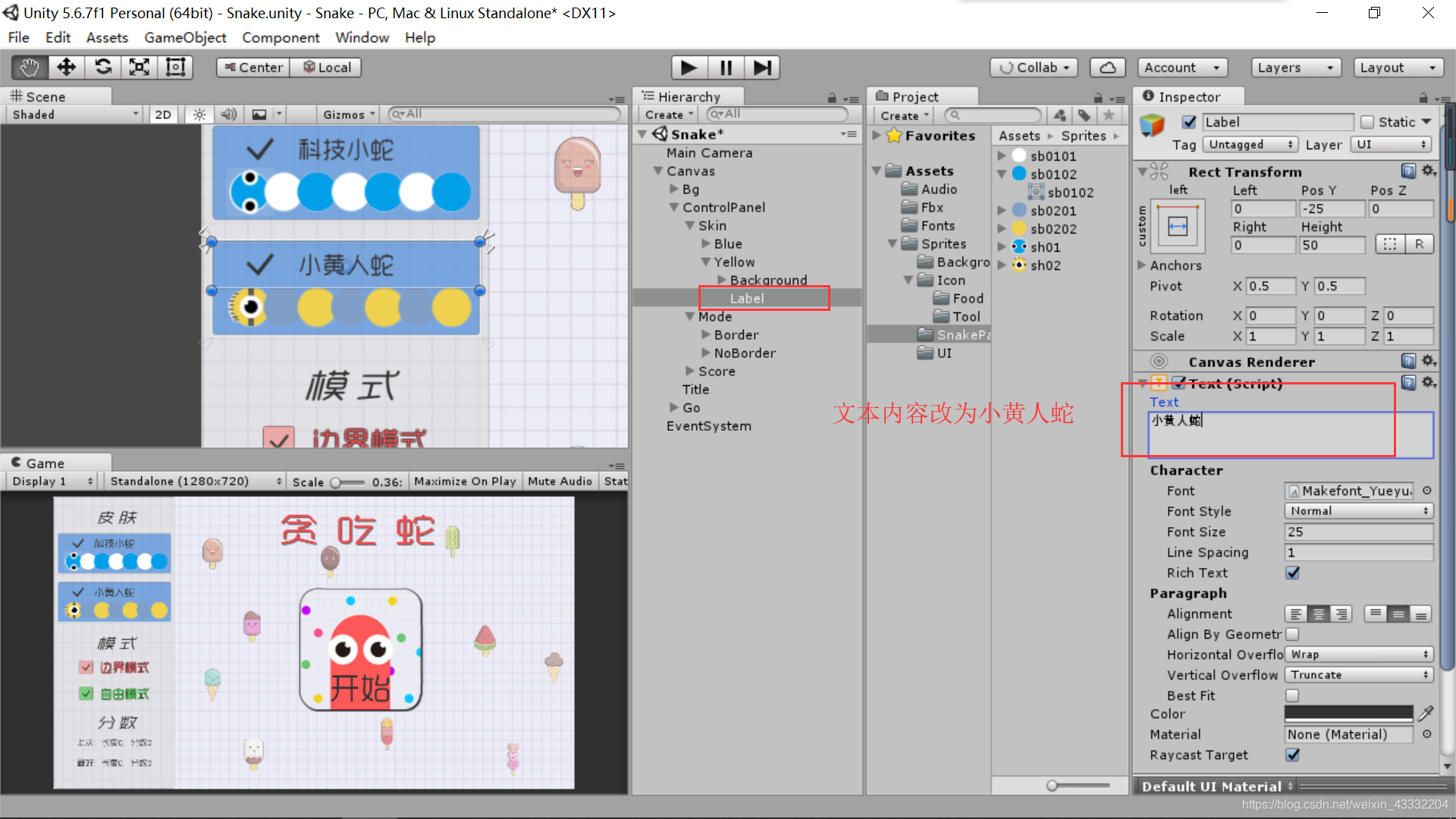Open the GameObject menu

[185, 37]
